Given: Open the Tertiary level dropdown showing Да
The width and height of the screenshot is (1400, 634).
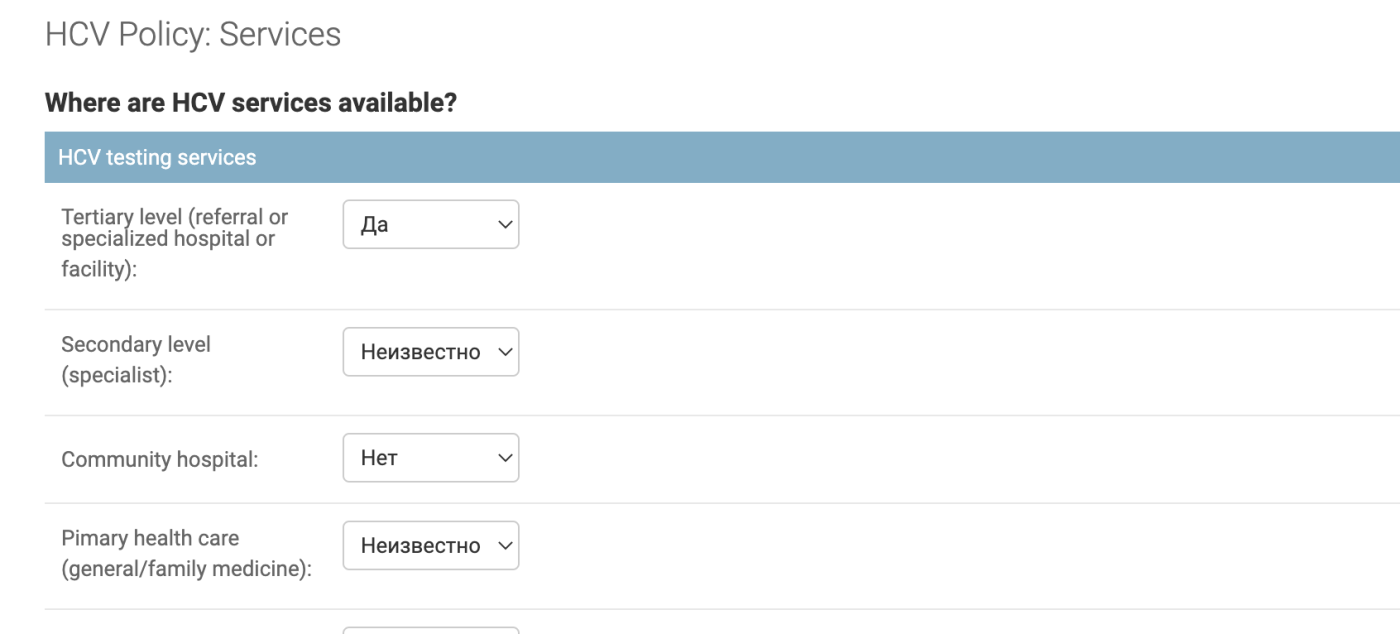Looking at the screenshot, I should (431, 225).
